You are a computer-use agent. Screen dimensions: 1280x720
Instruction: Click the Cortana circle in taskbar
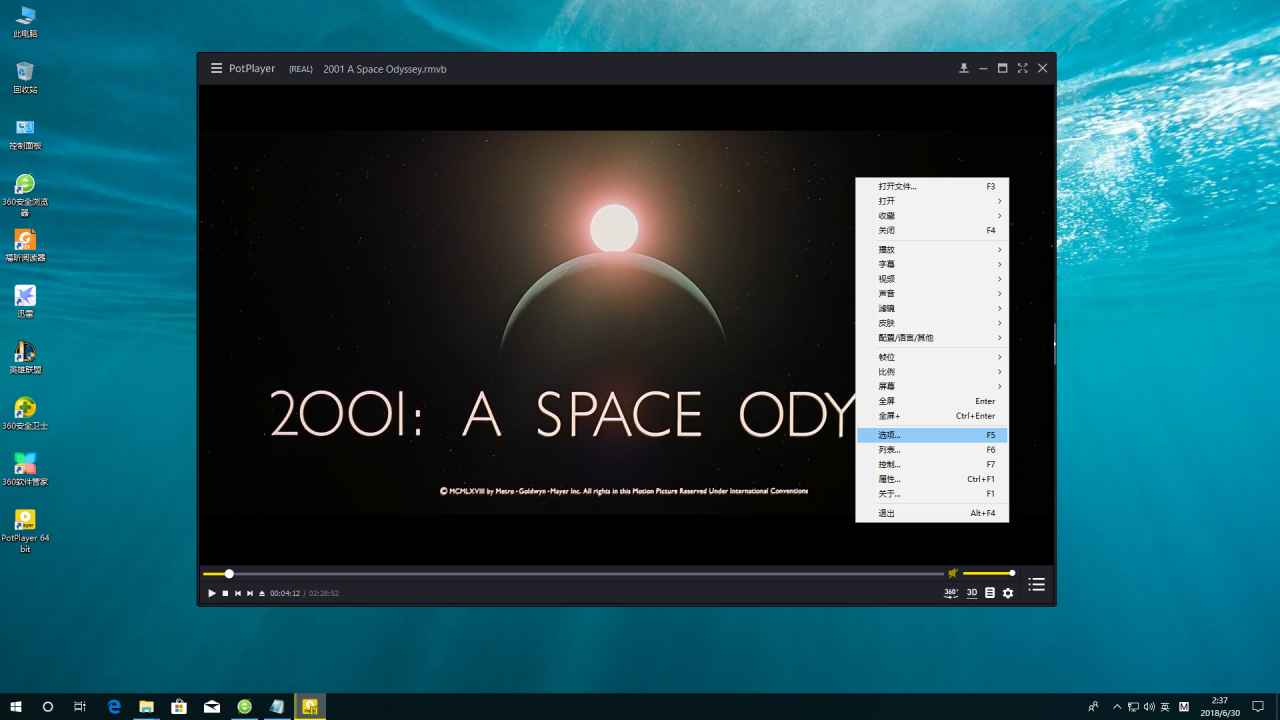(x=48, y=706)
